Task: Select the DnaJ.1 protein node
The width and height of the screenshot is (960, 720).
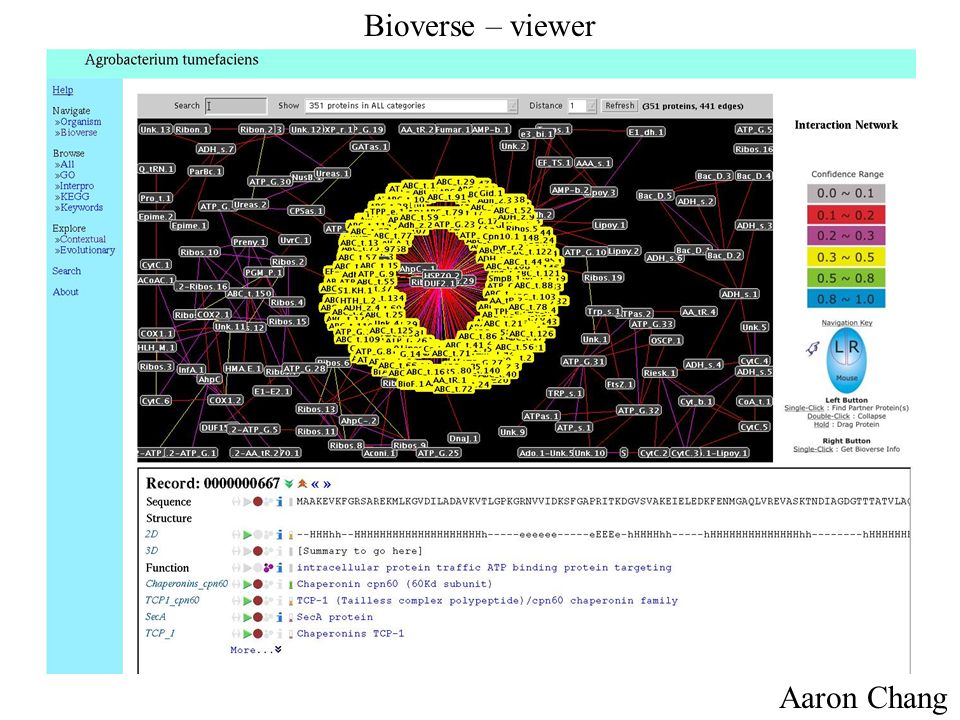Action: point(463,438)
